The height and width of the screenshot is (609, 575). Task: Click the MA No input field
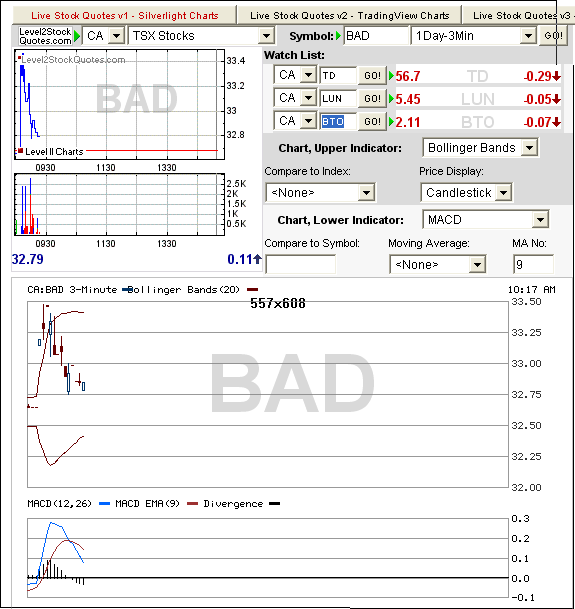point(533,264)
